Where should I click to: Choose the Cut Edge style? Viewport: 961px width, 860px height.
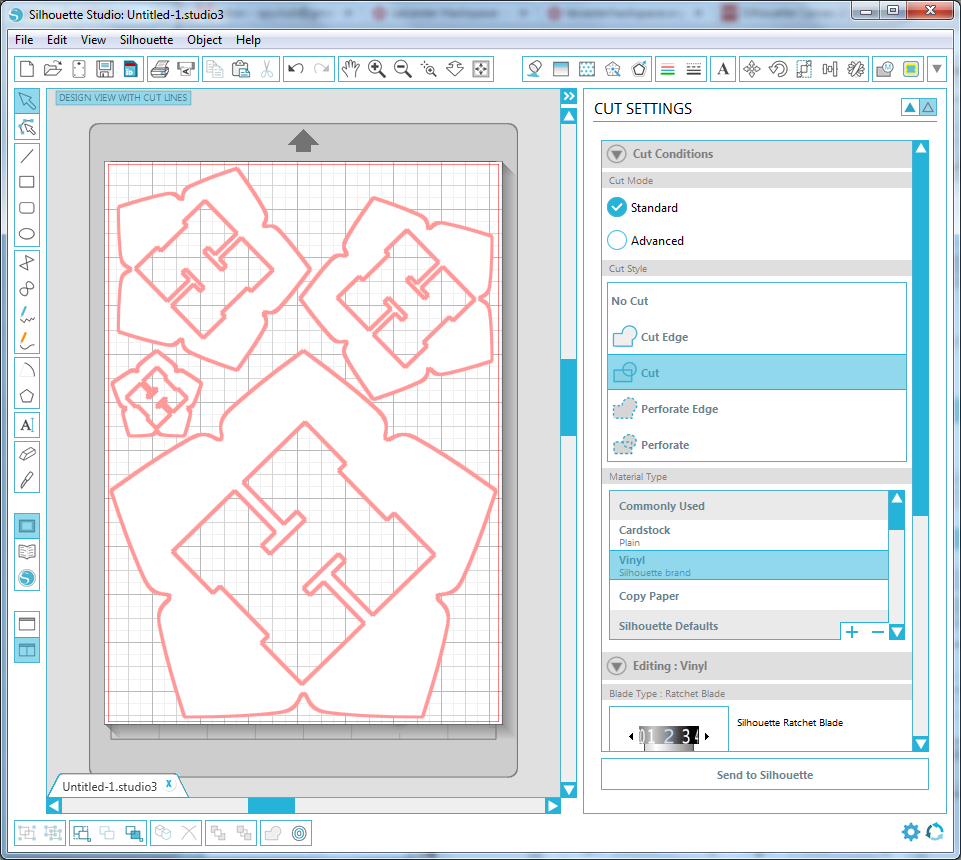(x=757, y=337)
